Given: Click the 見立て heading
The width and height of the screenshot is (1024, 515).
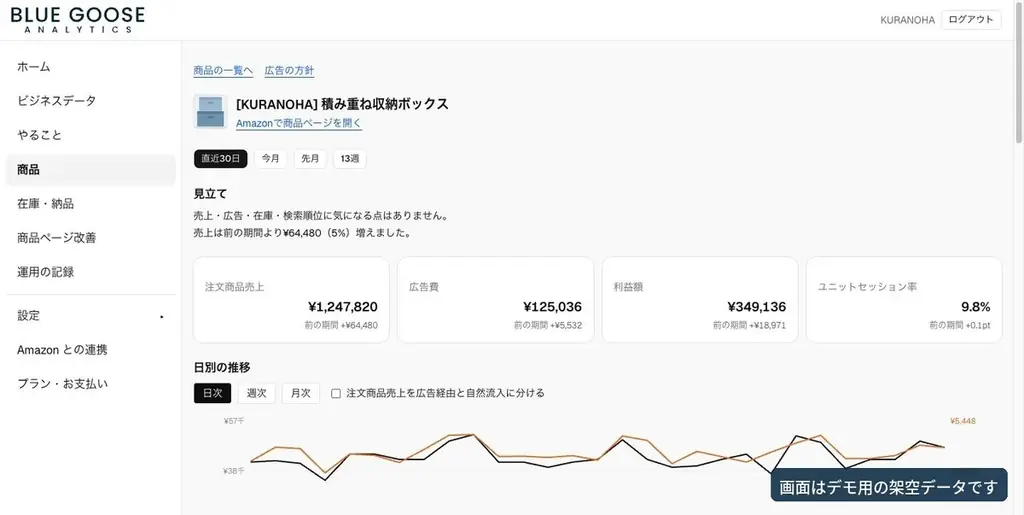Looking at the screenshot, I should pos(210,194).
